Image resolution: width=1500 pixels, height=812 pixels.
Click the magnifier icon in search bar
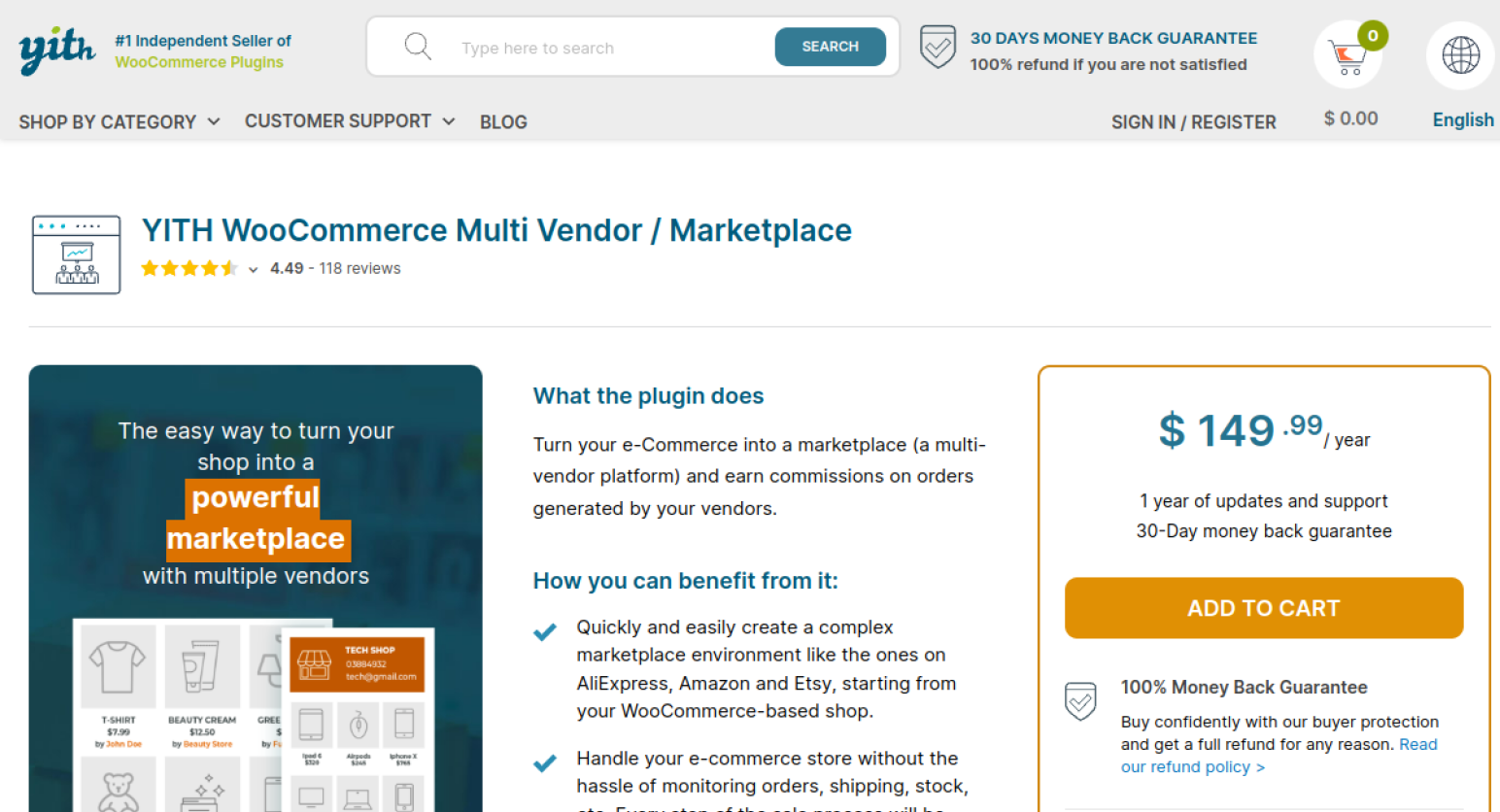(x=418, y=47)
